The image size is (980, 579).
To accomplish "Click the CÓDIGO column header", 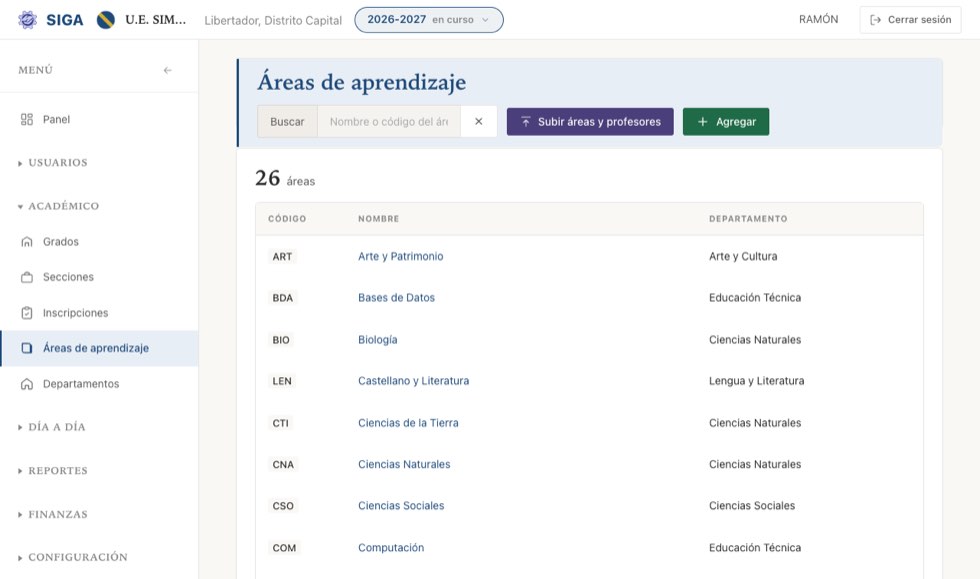I will tap(287, 219).
